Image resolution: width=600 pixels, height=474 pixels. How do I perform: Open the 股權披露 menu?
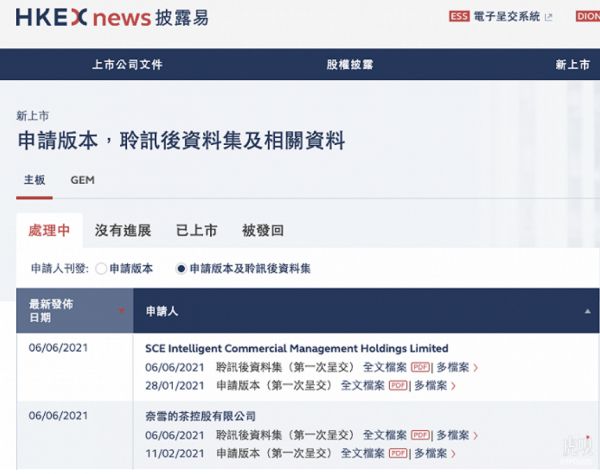pyautogui.click(x=349, y=65)
